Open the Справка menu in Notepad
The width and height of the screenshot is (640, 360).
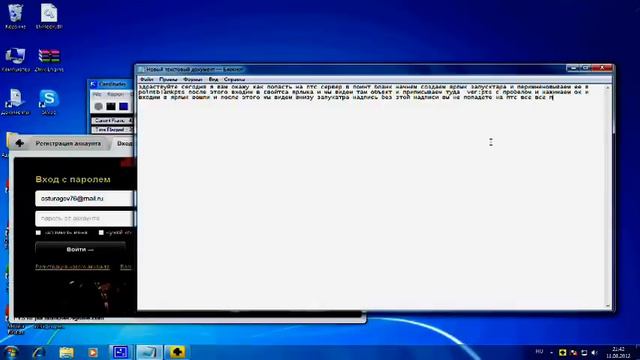235,80
